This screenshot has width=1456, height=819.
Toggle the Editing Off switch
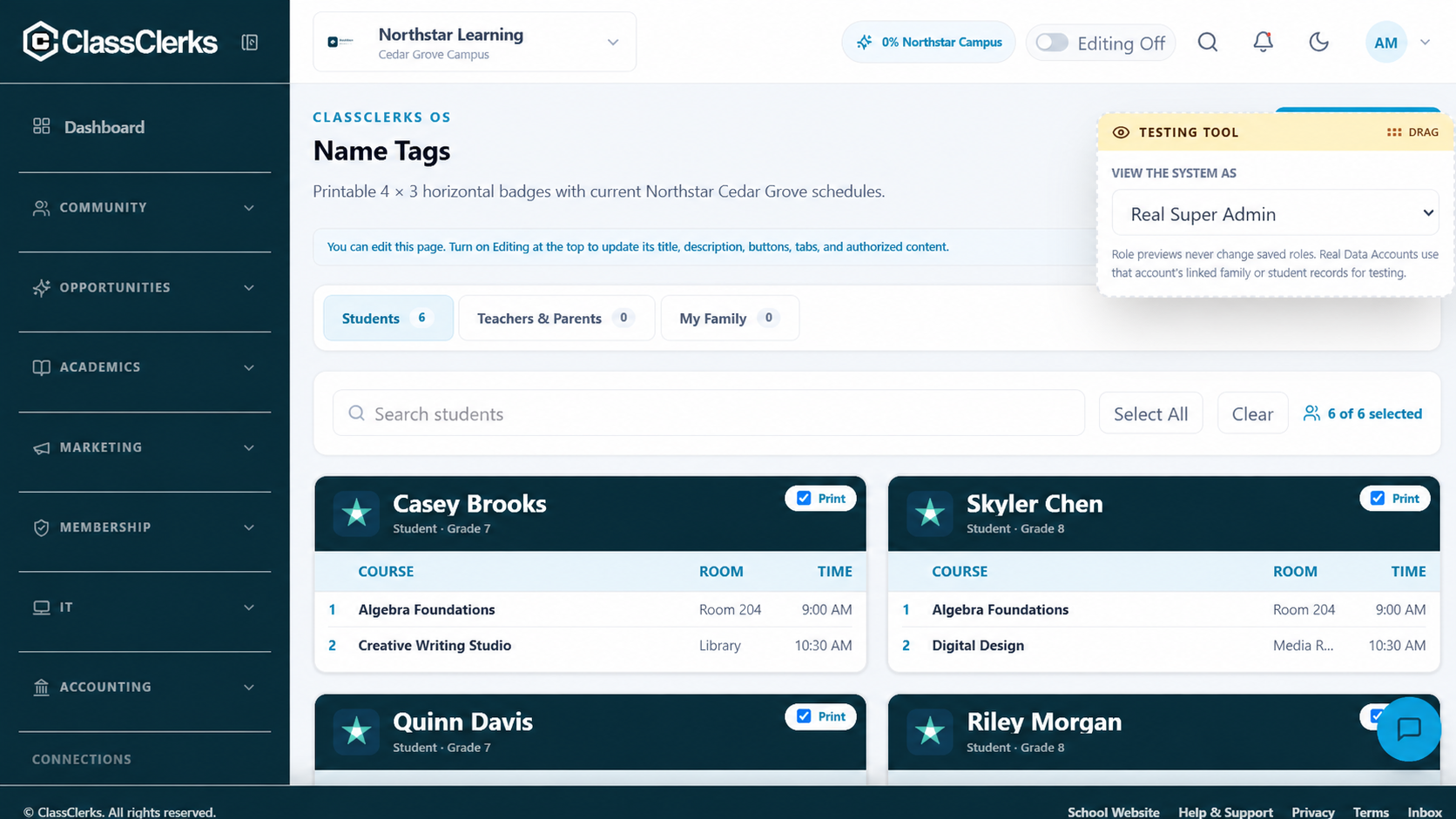1052,43
